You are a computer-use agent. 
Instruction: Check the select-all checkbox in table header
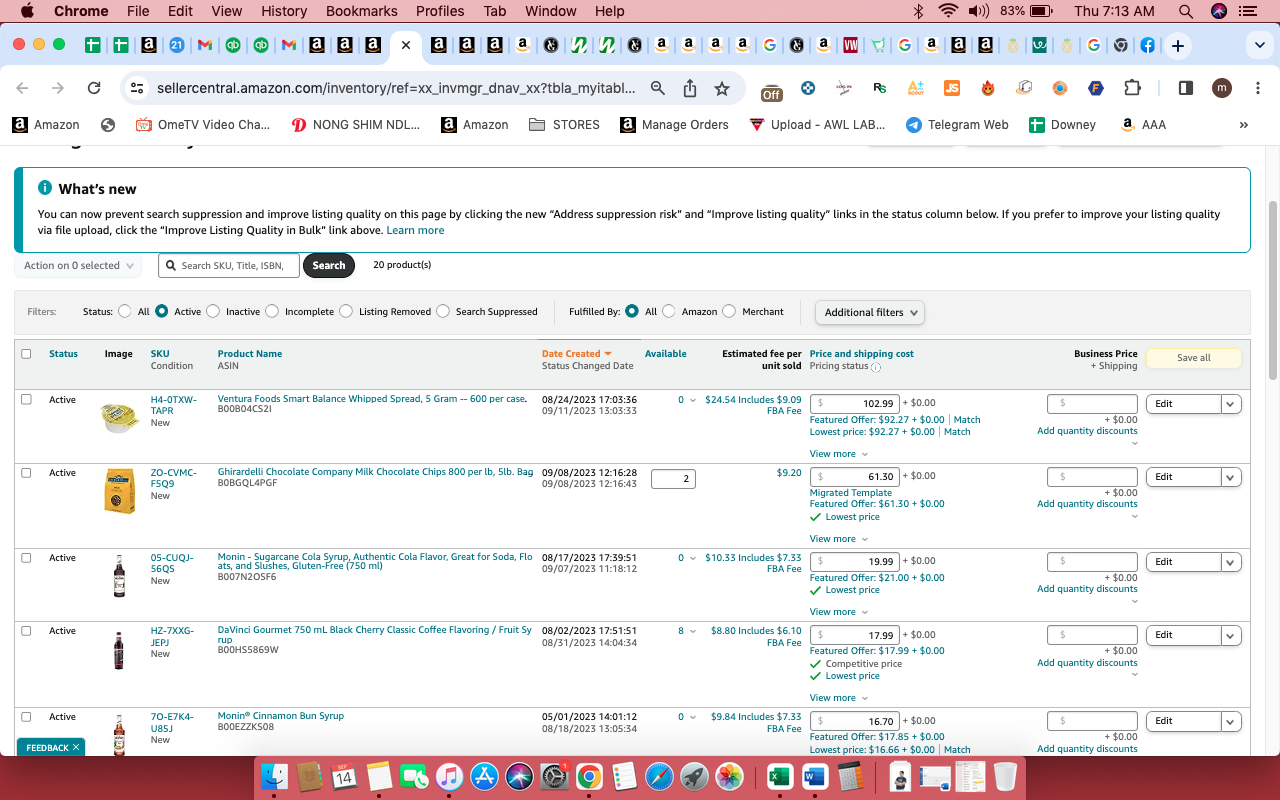click(x=26, y=353)
